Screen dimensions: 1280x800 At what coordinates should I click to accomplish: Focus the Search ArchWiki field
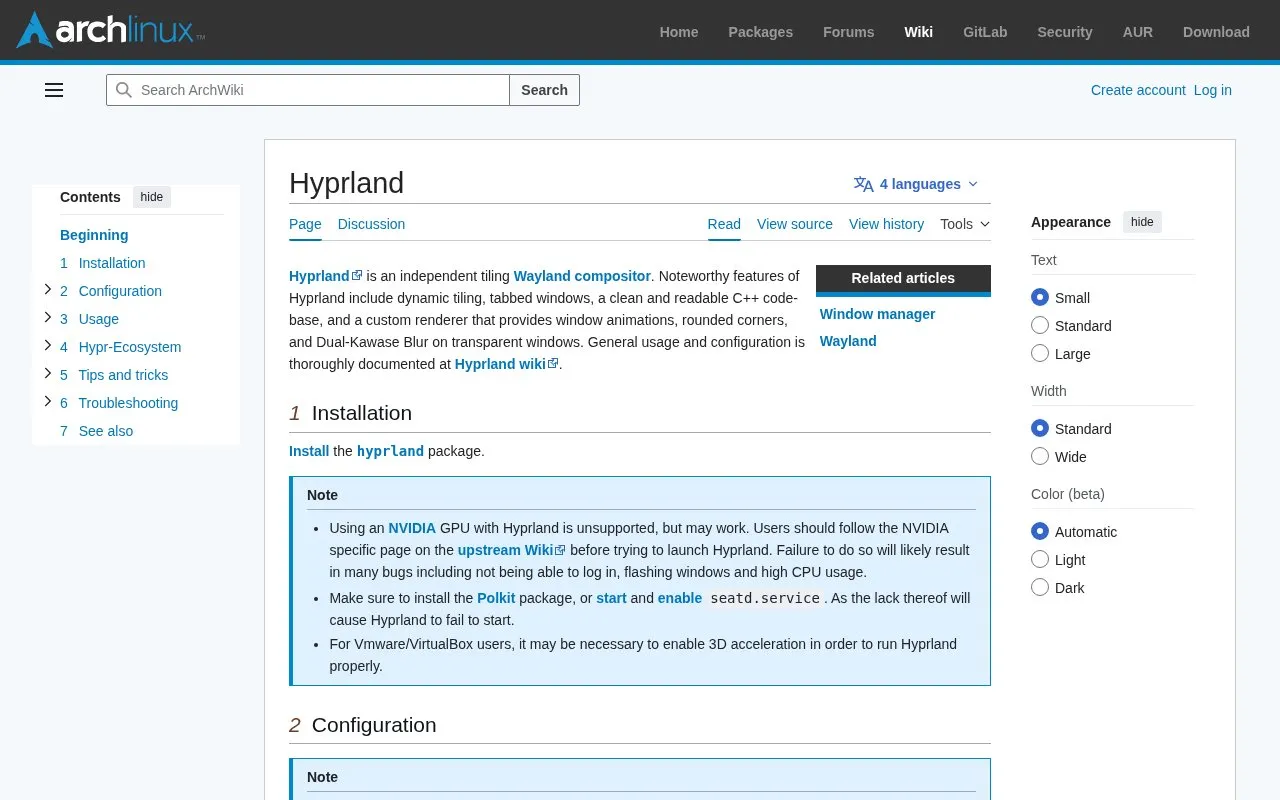click(308, 90)
